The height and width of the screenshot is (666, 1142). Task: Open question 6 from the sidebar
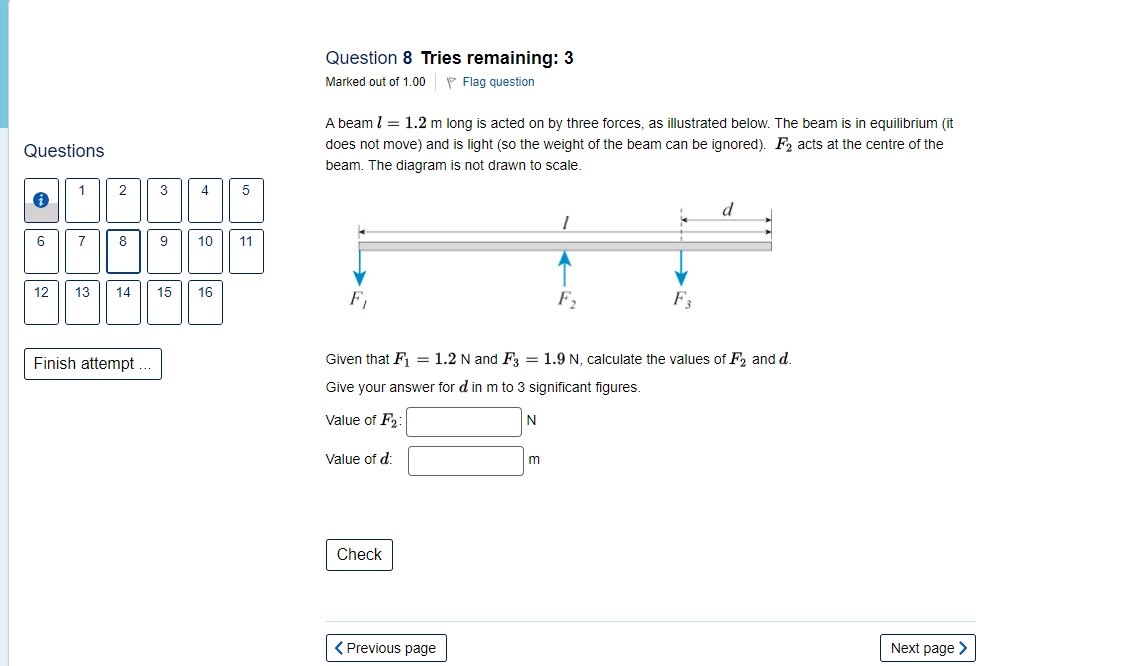pyautogui.click(x=40, y=251)
